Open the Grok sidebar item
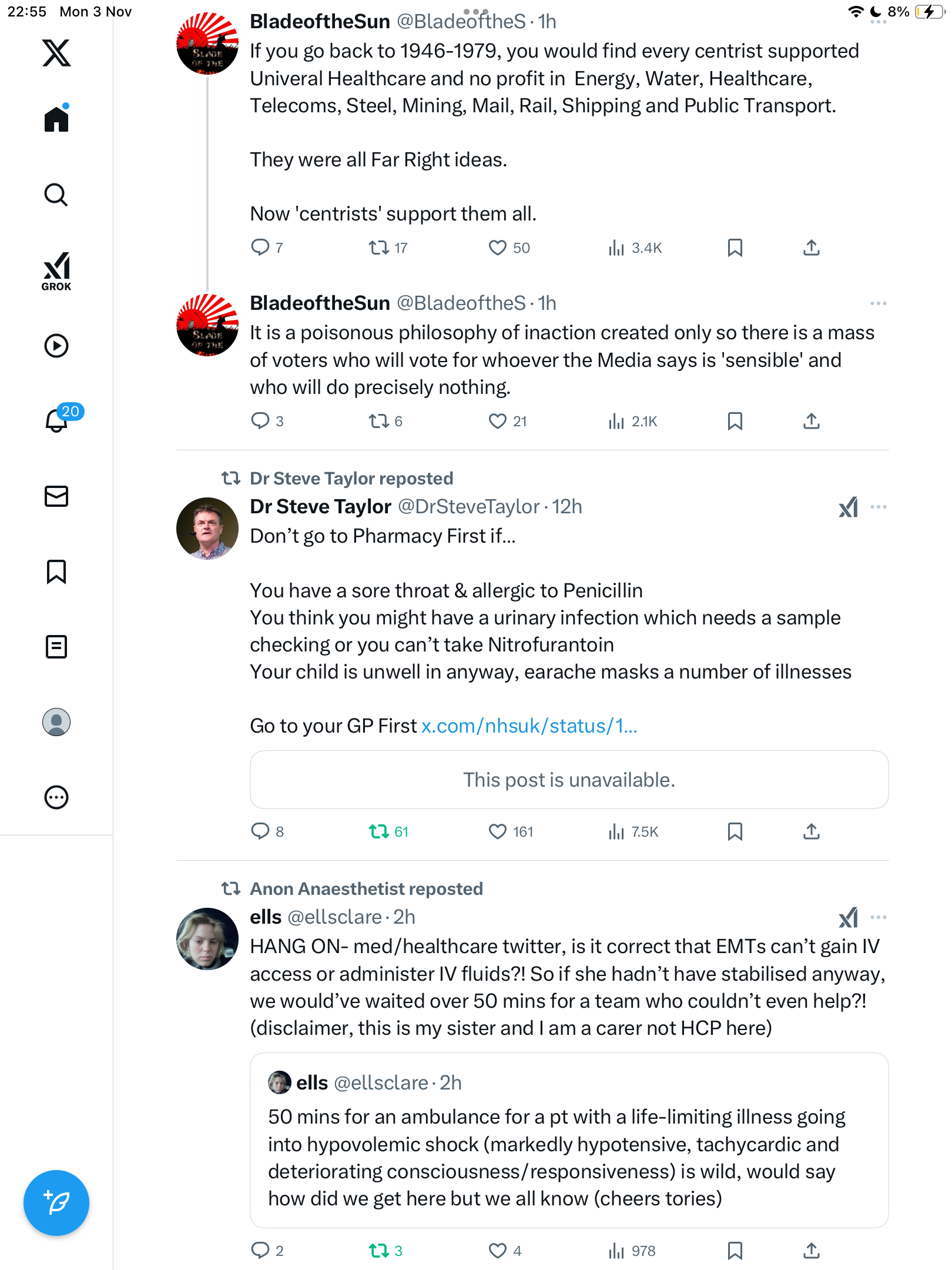Image resolution: width=952 pixels, height=1270 pixels. [x=56, y=271]
